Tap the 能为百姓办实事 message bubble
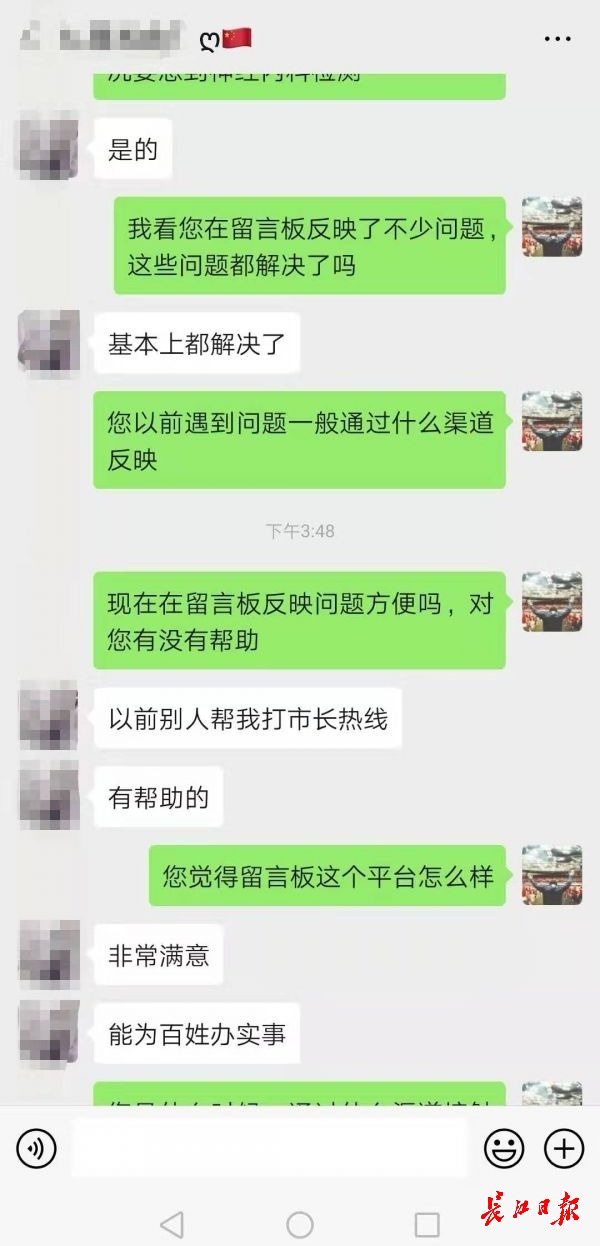Screen dimensions: 600x1246 (x=197, y=1034)
